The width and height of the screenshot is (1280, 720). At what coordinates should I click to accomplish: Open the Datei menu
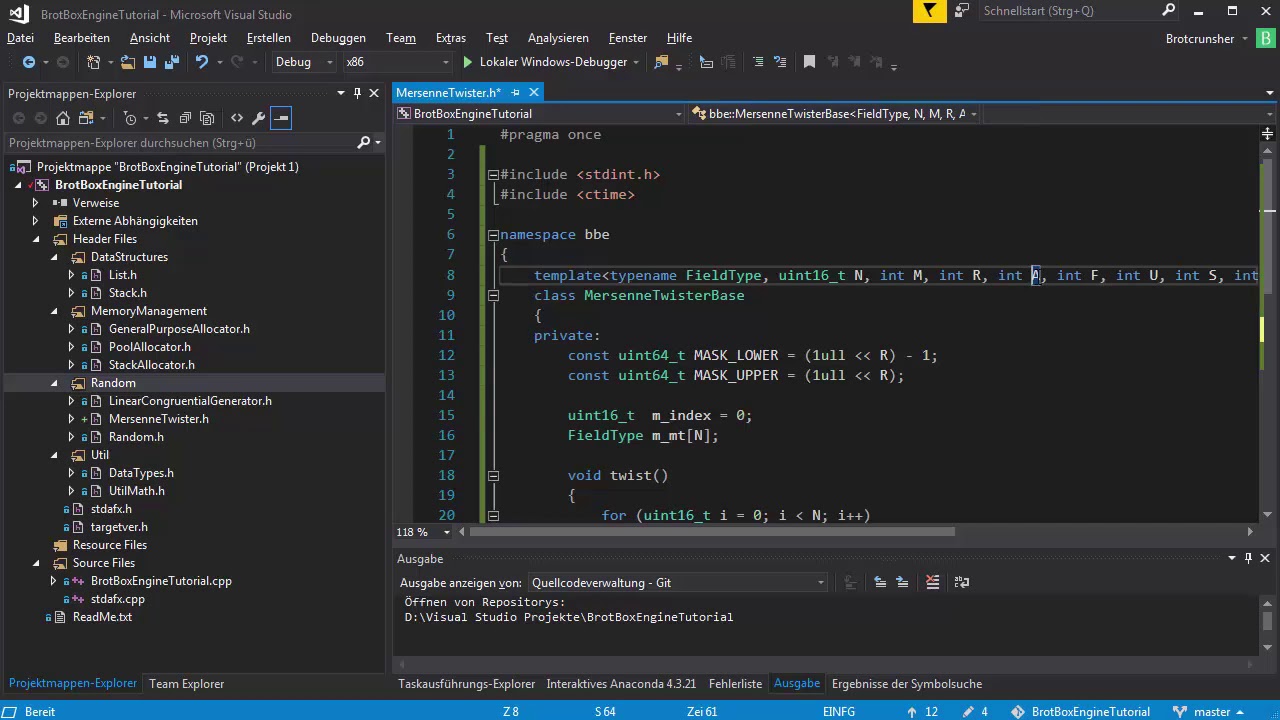(20, 38)
